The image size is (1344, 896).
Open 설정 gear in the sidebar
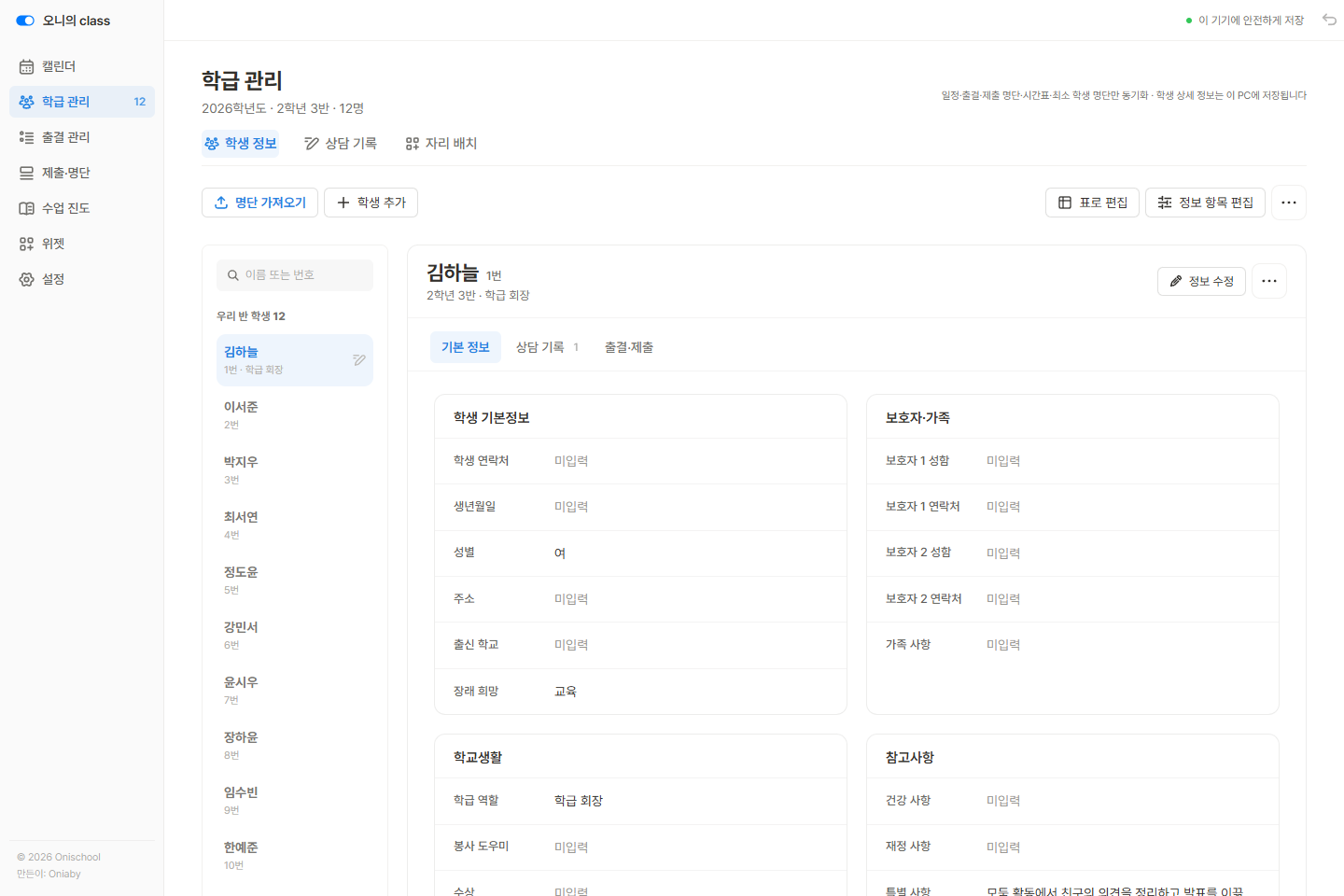[82, 279]
